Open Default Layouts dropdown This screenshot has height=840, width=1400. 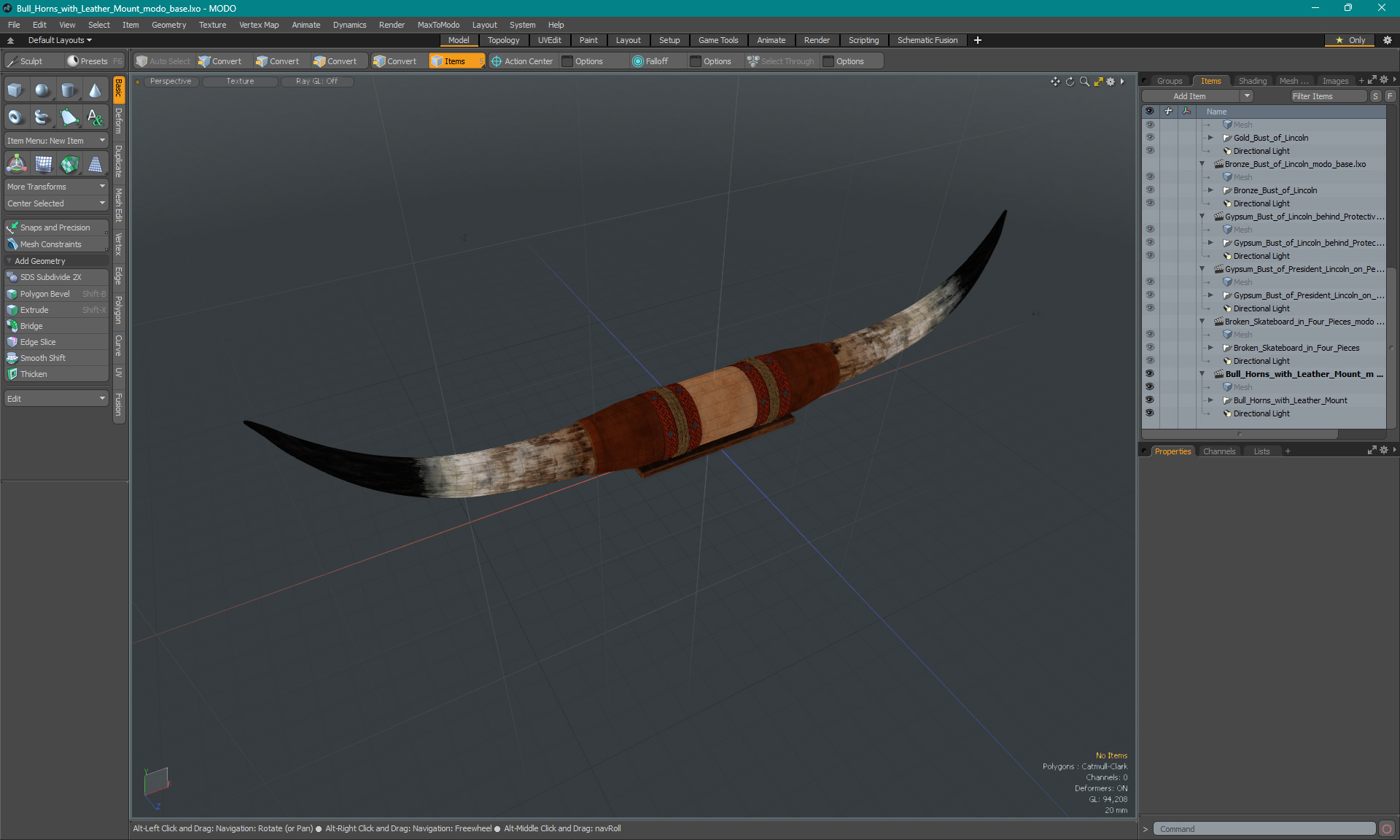[60, 40]
